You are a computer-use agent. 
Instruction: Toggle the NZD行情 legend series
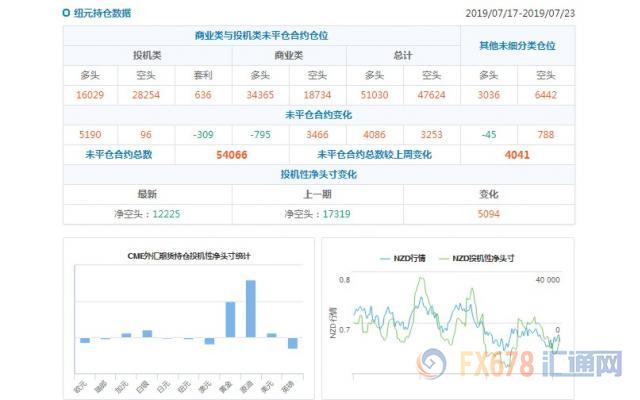pos(403,258)
